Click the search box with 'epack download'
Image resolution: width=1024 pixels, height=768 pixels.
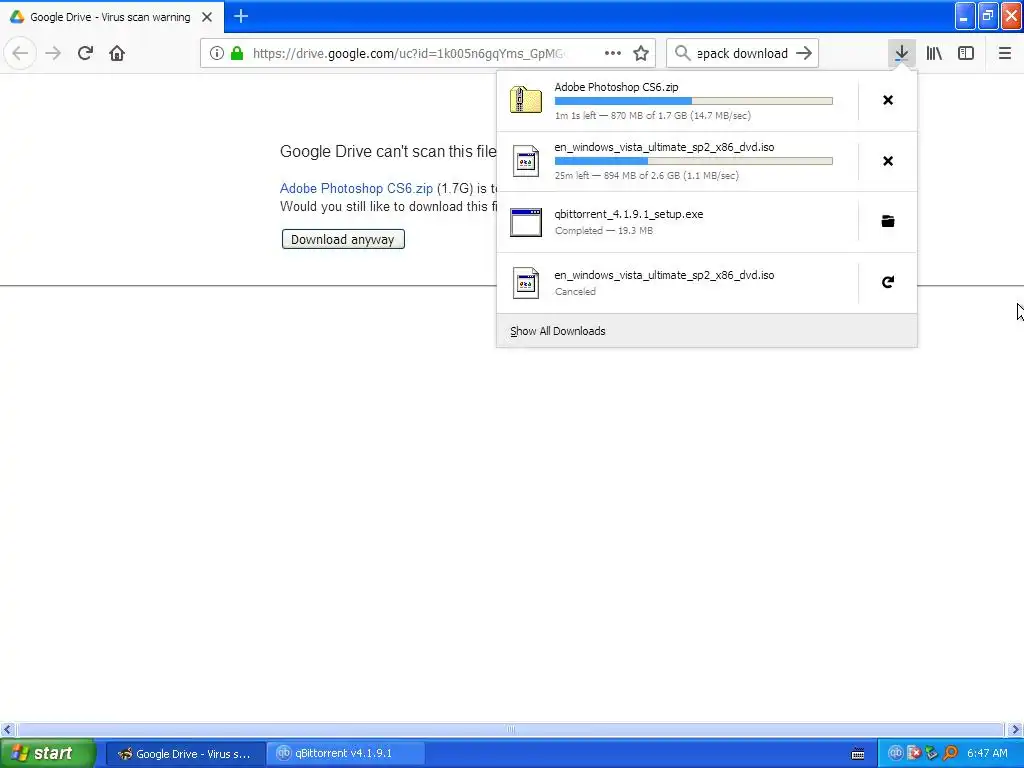point(742,53)
